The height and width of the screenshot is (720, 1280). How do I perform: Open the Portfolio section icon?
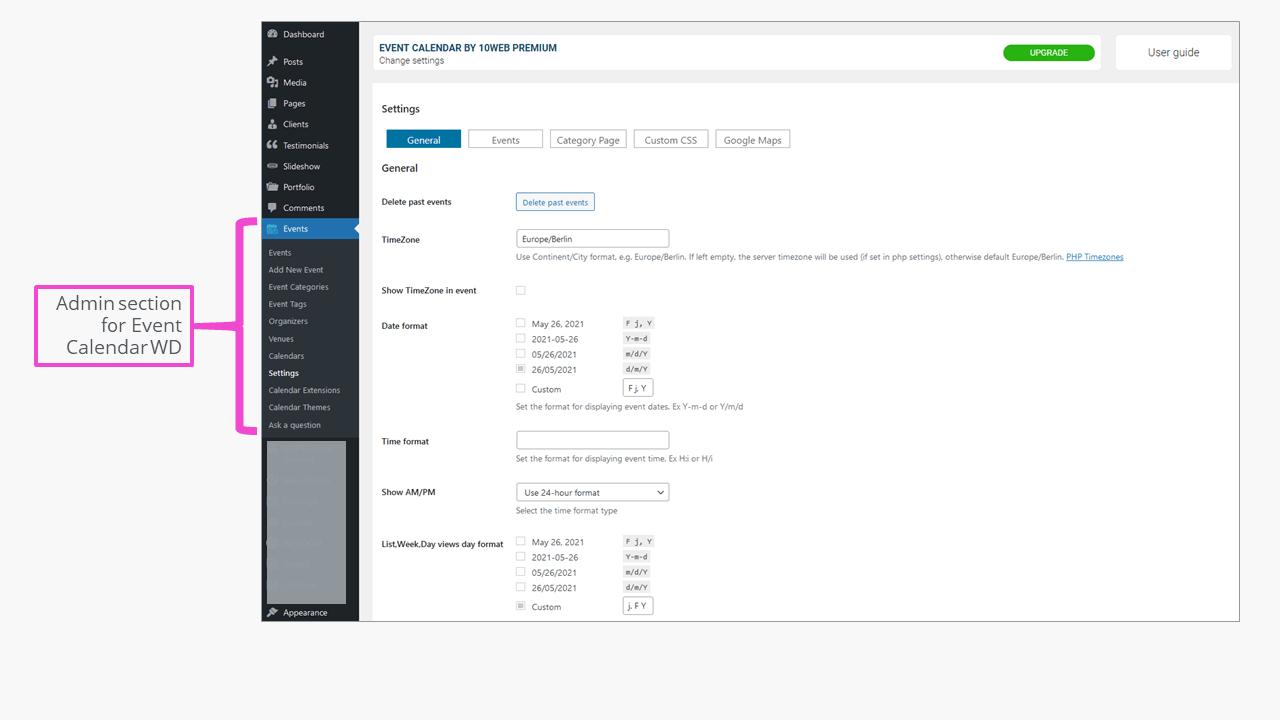(x=272, y=187)
